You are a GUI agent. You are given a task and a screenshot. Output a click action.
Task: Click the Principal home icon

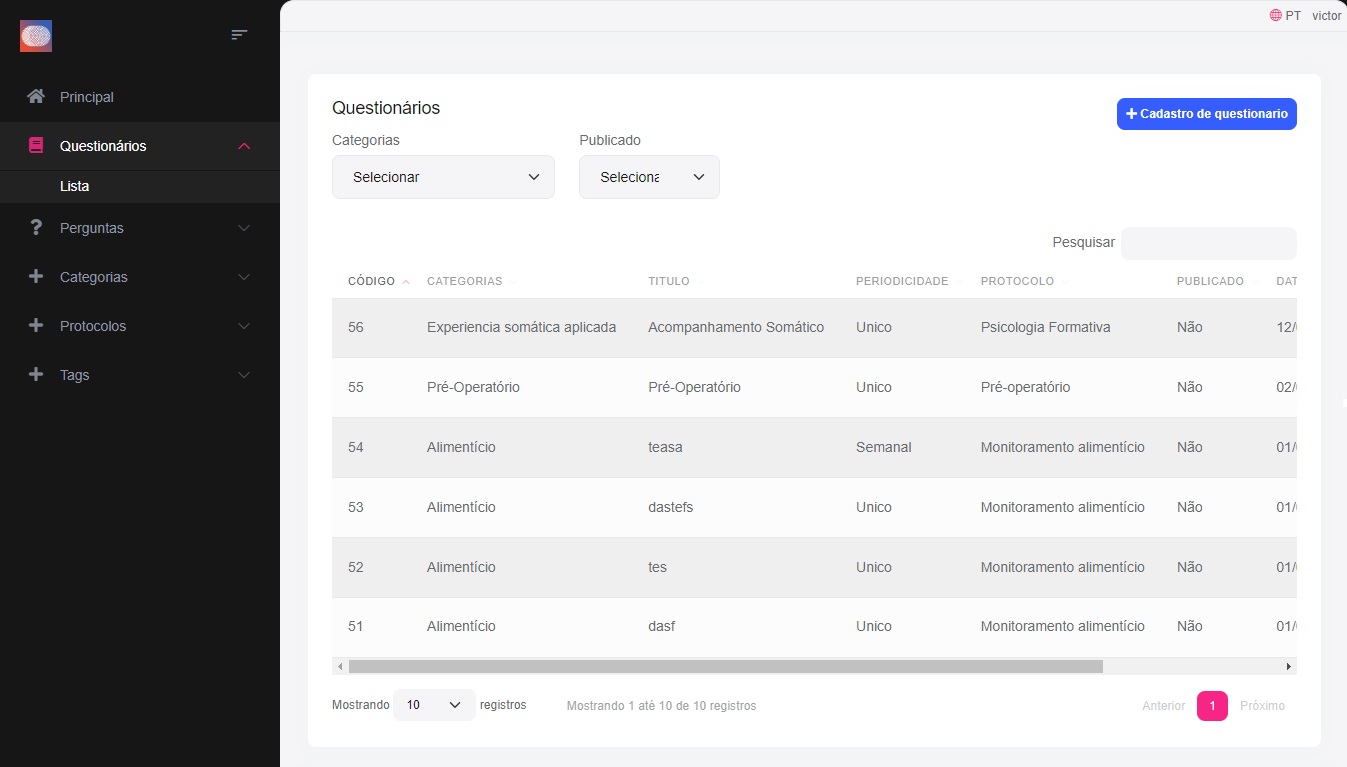pos(36,97)
